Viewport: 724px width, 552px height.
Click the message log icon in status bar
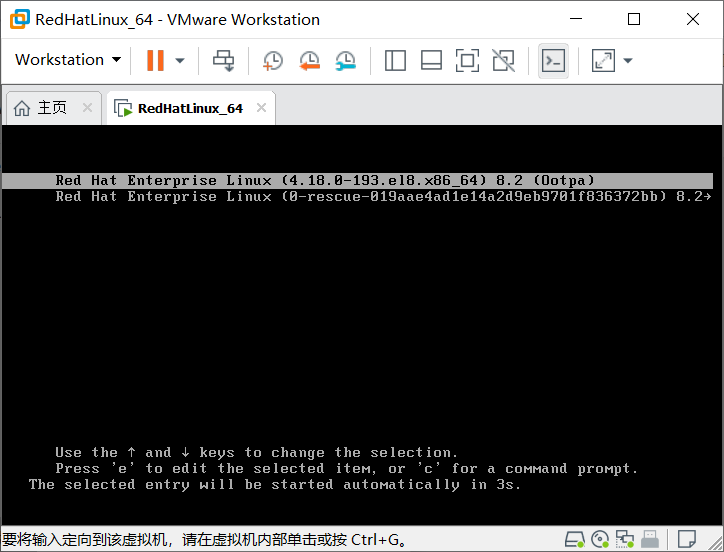pyautogui.click(x=687, y=539)
